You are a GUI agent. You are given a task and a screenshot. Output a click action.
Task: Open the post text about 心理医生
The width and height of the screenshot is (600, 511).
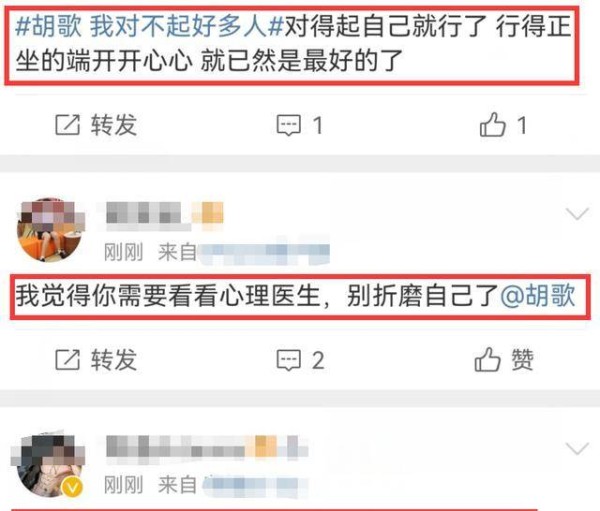pyautogui.click(x=295, y=295)
